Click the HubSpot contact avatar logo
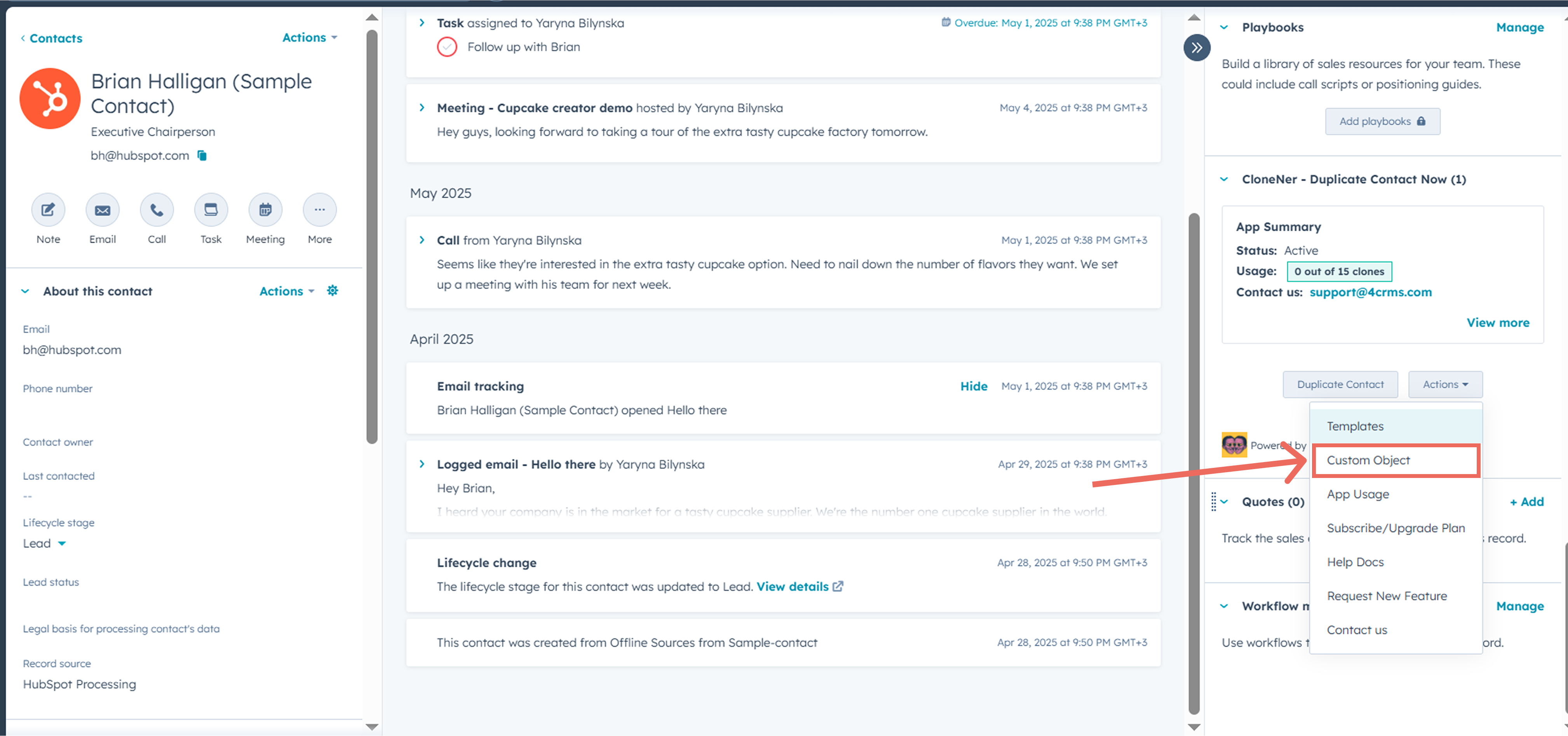 point(50,99)
